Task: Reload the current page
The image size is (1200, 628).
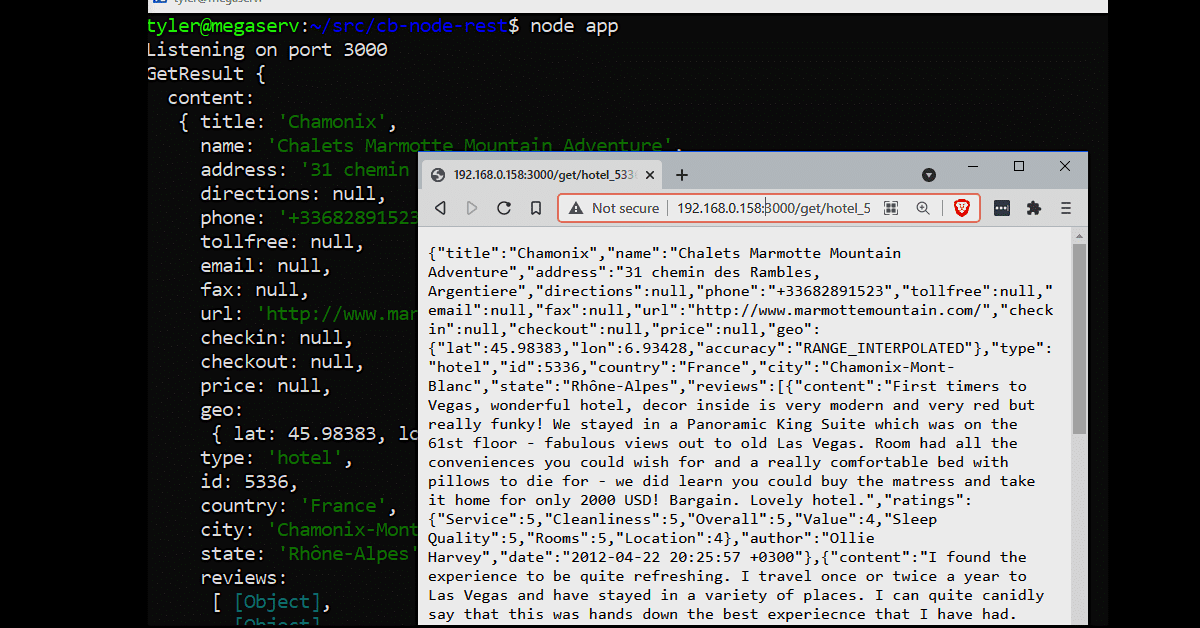Action: [504, 207]
